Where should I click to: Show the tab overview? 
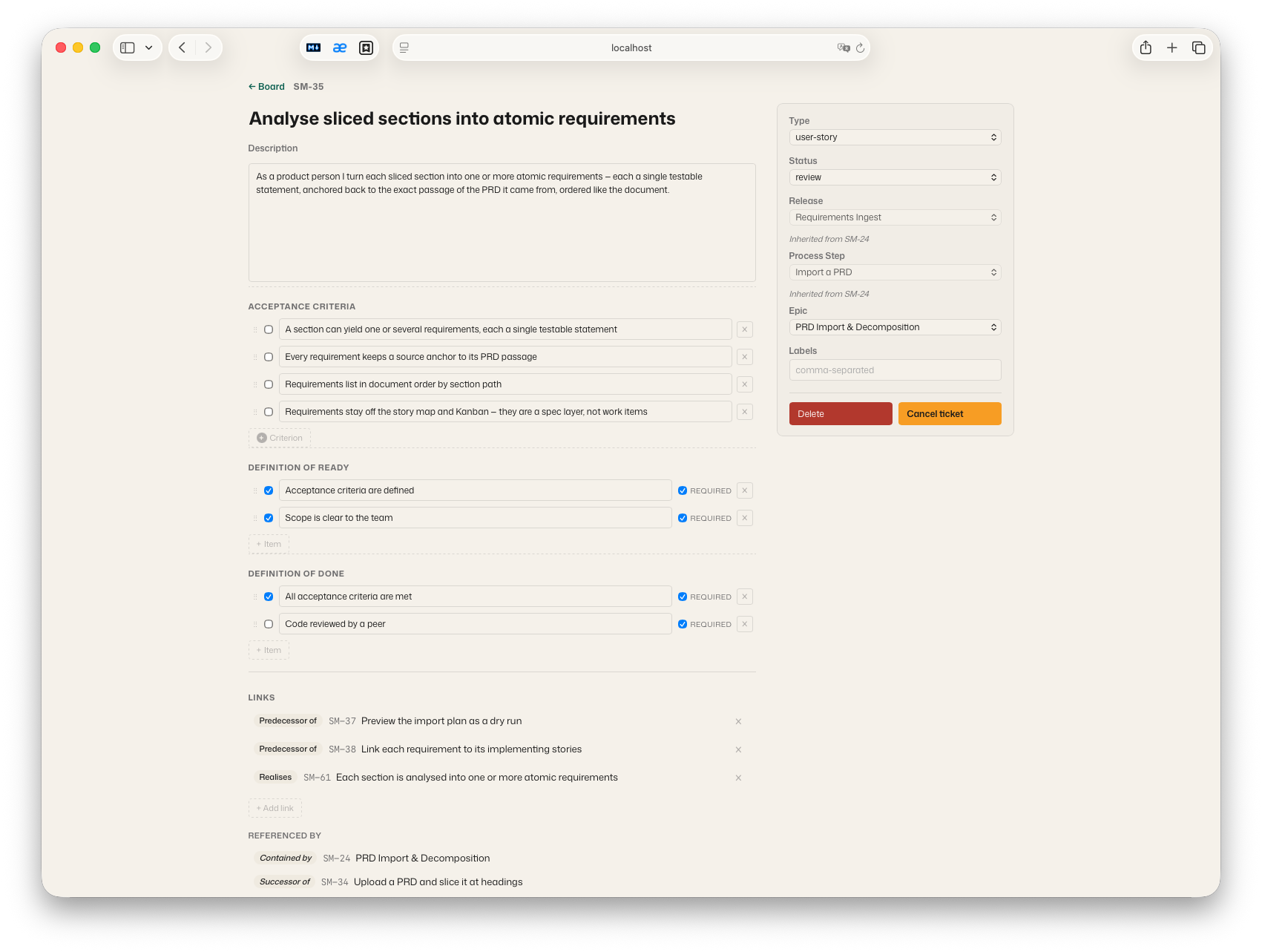pyautogui.click(x=1199, y=47)
